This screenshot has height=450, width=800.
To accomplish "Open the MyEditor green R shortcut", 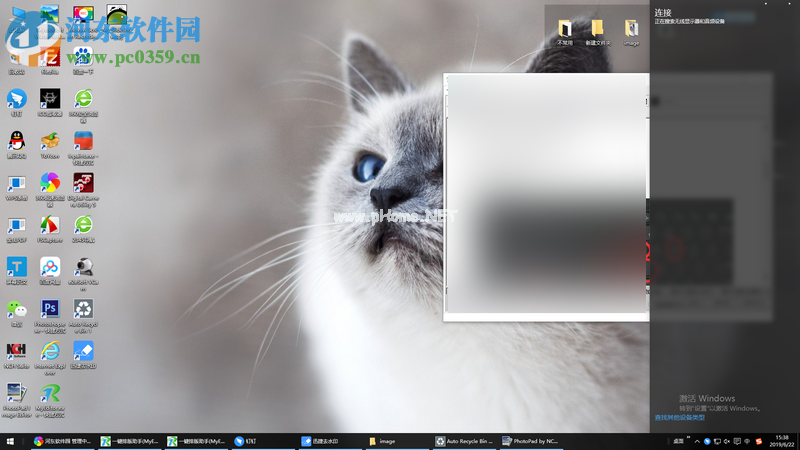I will [x=49, y=401].
